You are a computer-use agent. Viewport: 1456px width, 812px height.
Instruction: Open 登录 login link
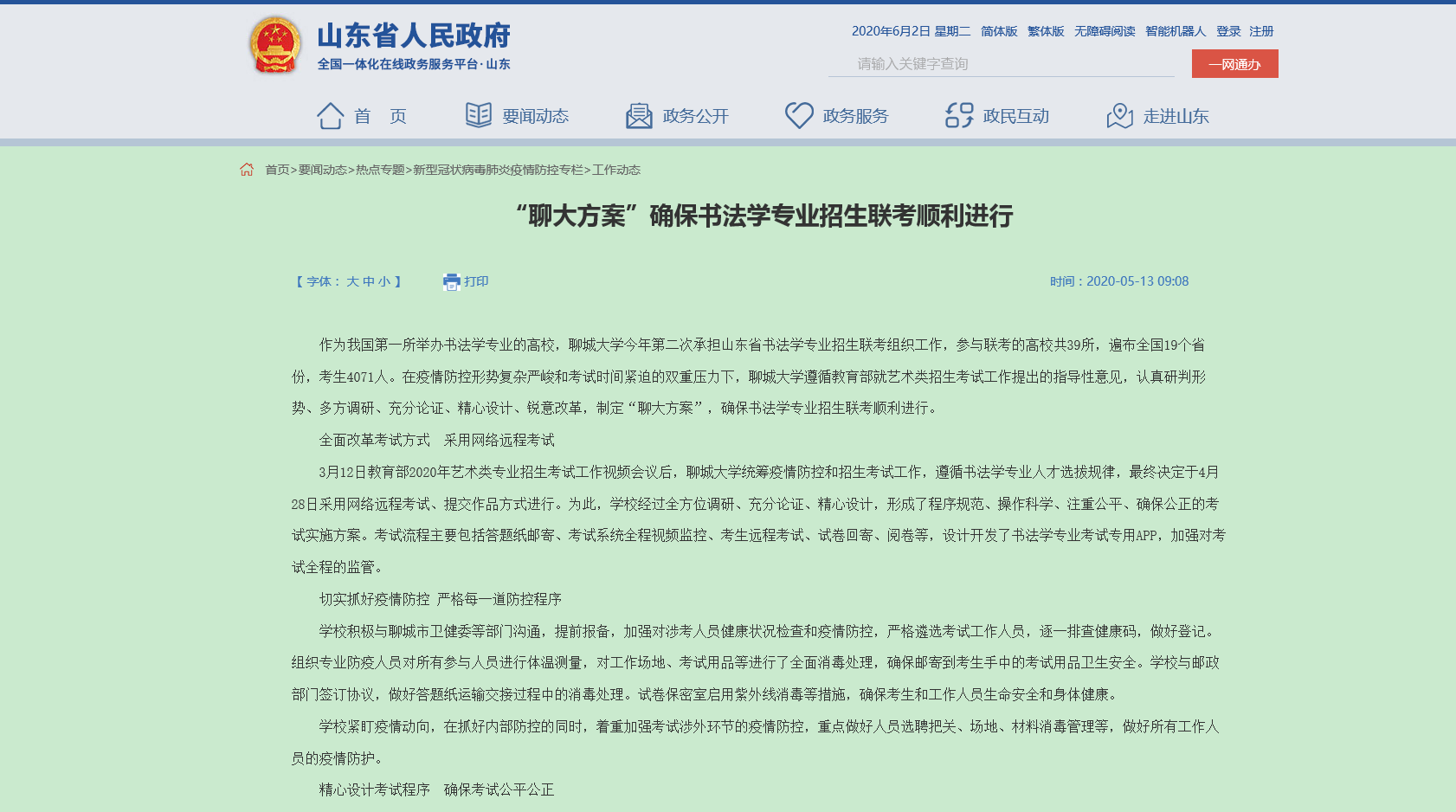pyautogui.click(x=1228, y=31)
